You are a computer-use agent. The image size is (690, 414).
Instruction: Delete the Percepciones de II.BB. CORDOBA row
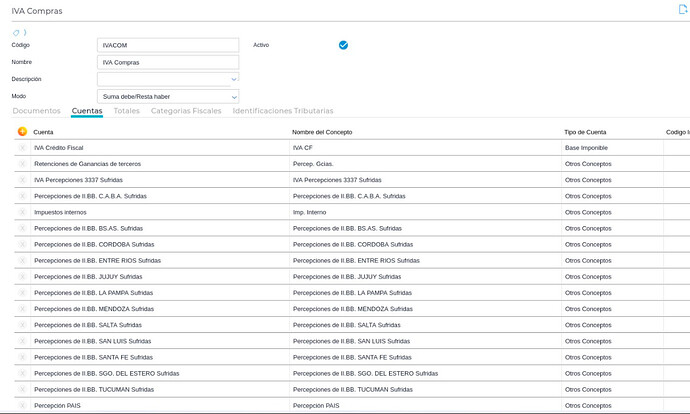(22, 245)
